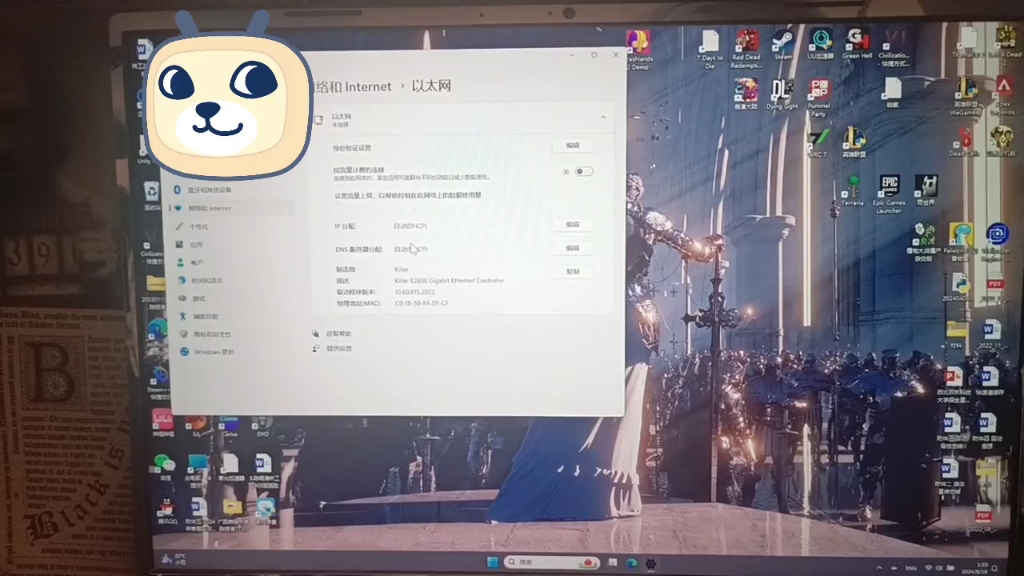This screenshot has height=576, width=1024.
Task: Select the Dying Light desktop icon
Action: (x=782, y=95)
